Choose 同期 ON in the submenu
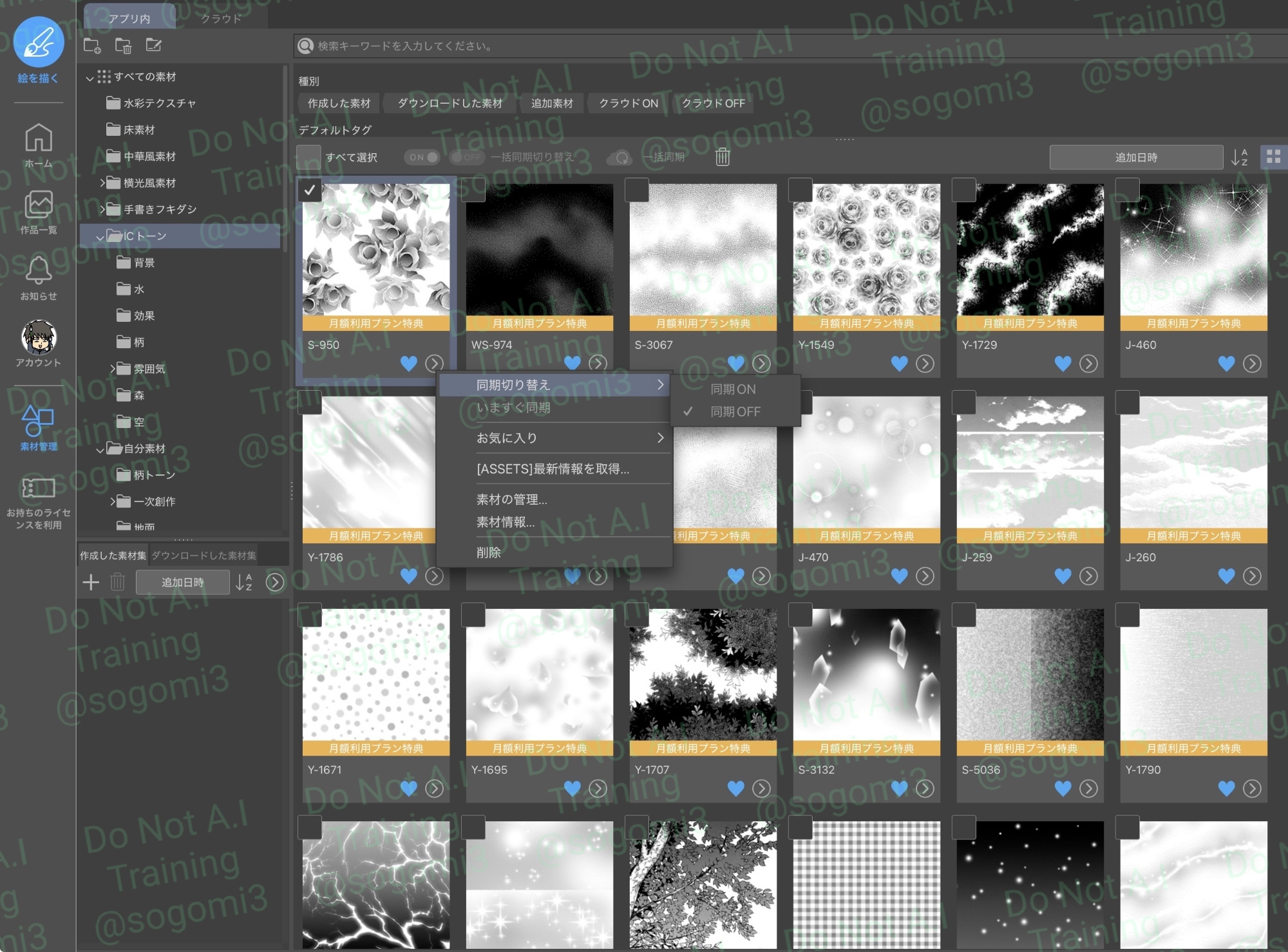The width and height of the screenshot is (1288, 952). tap(733, 389)
